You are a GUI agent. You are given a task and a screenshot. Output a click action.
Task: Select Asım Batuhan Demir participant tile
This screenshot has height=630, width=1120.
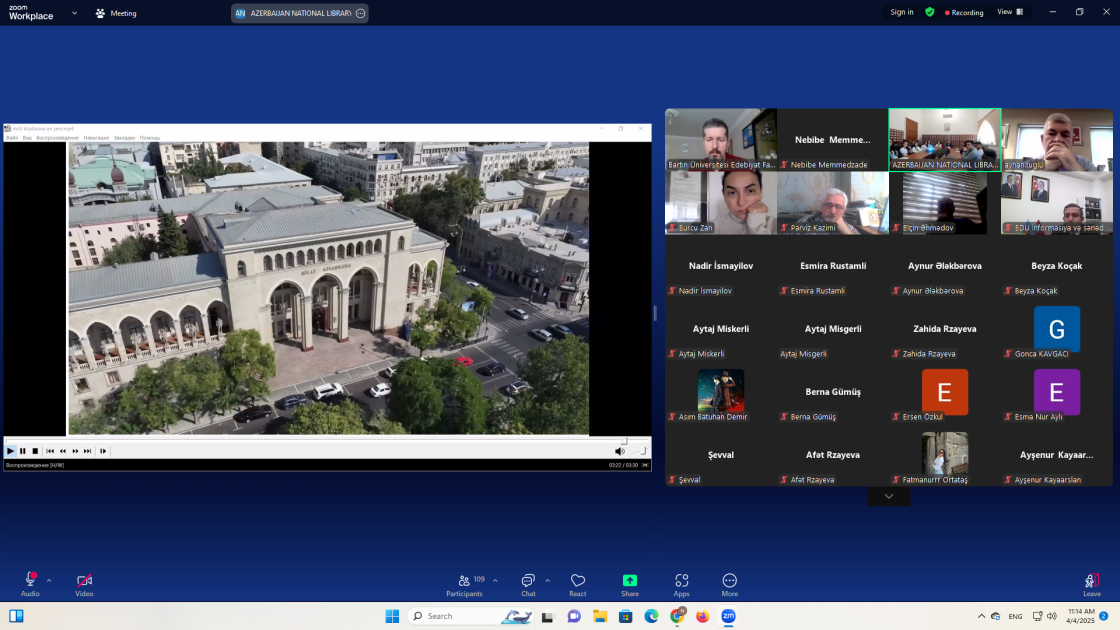721,391
